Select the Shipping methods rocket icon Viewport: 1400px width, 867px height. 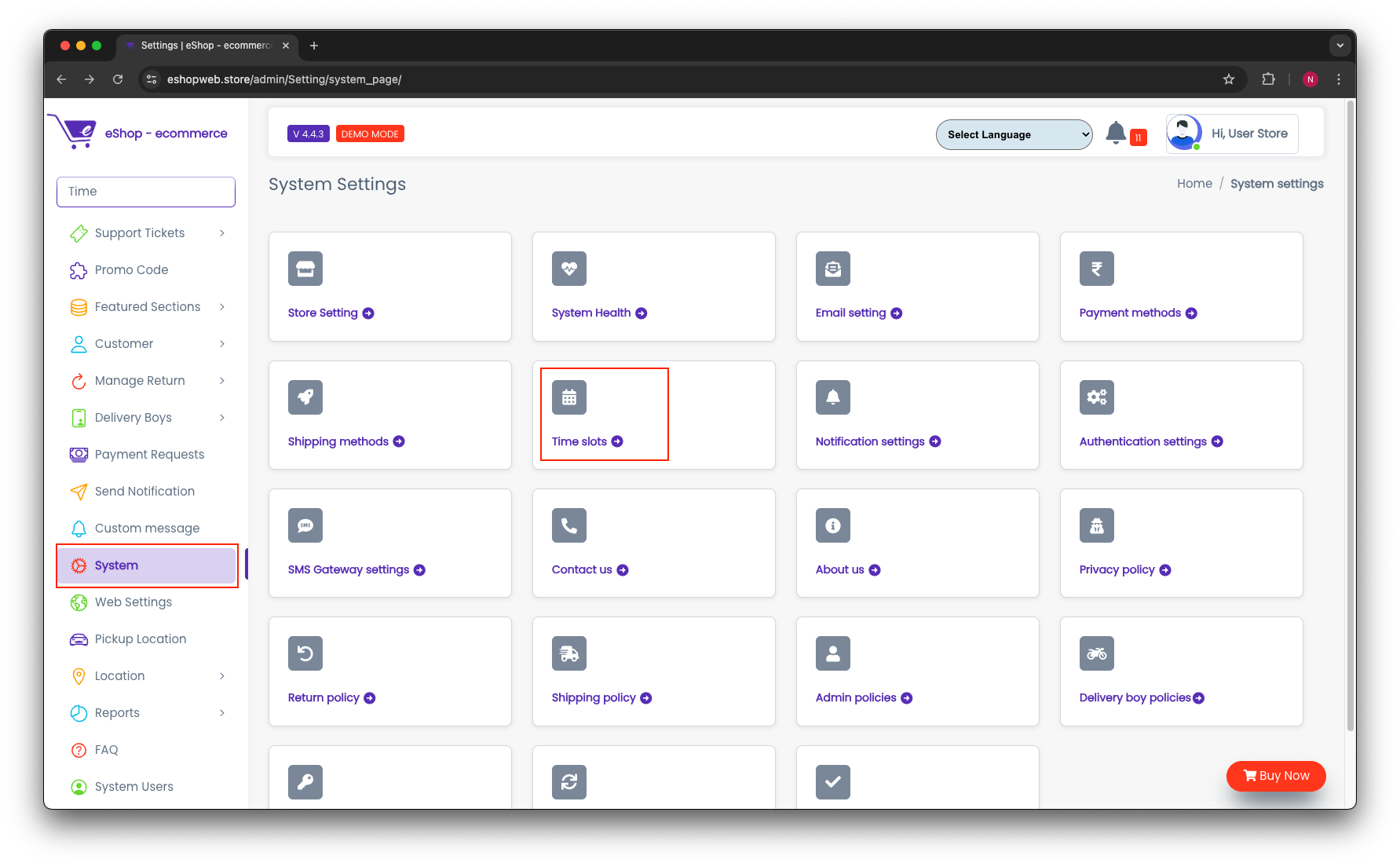click(x=305, y=397)
